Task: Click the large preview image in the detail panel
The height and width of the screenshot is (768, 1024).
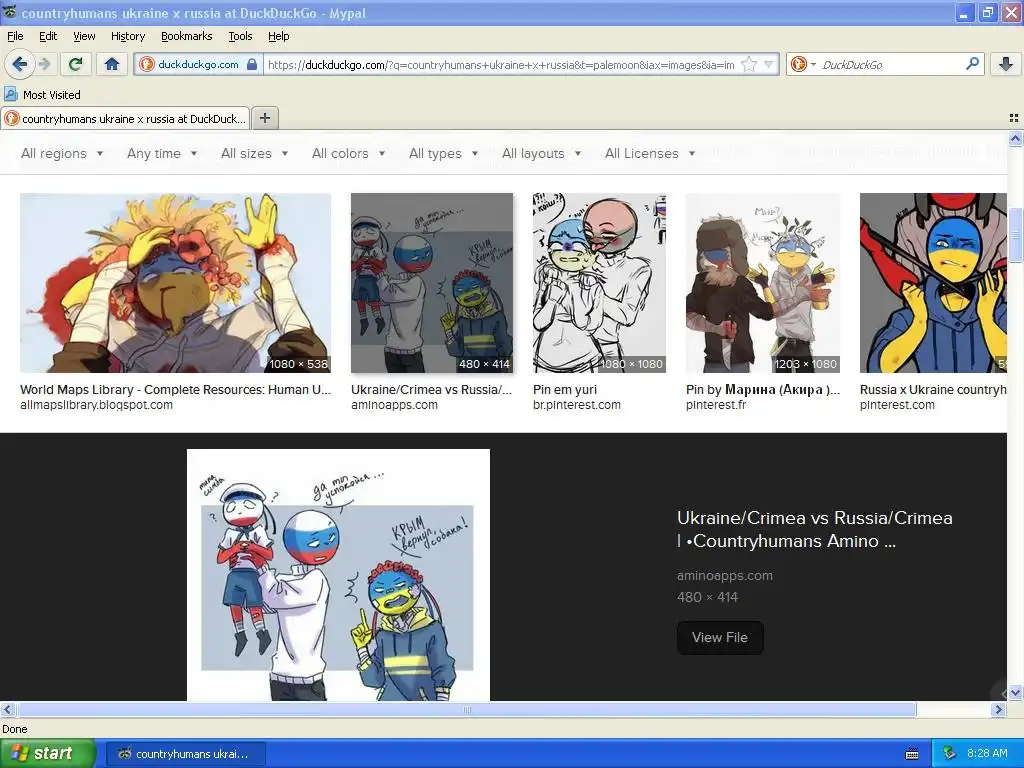Action: pos(338,575)
